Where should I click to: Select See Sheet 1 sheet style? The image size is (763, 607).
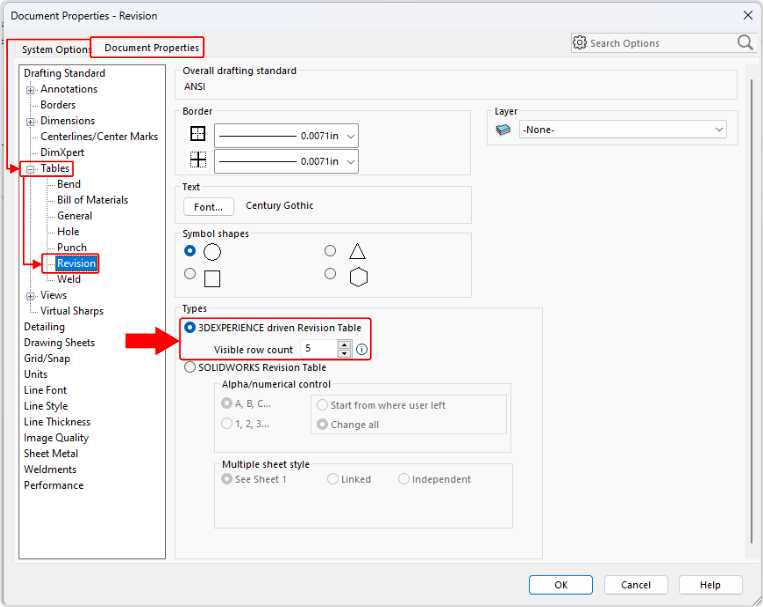tap(226, 479)
